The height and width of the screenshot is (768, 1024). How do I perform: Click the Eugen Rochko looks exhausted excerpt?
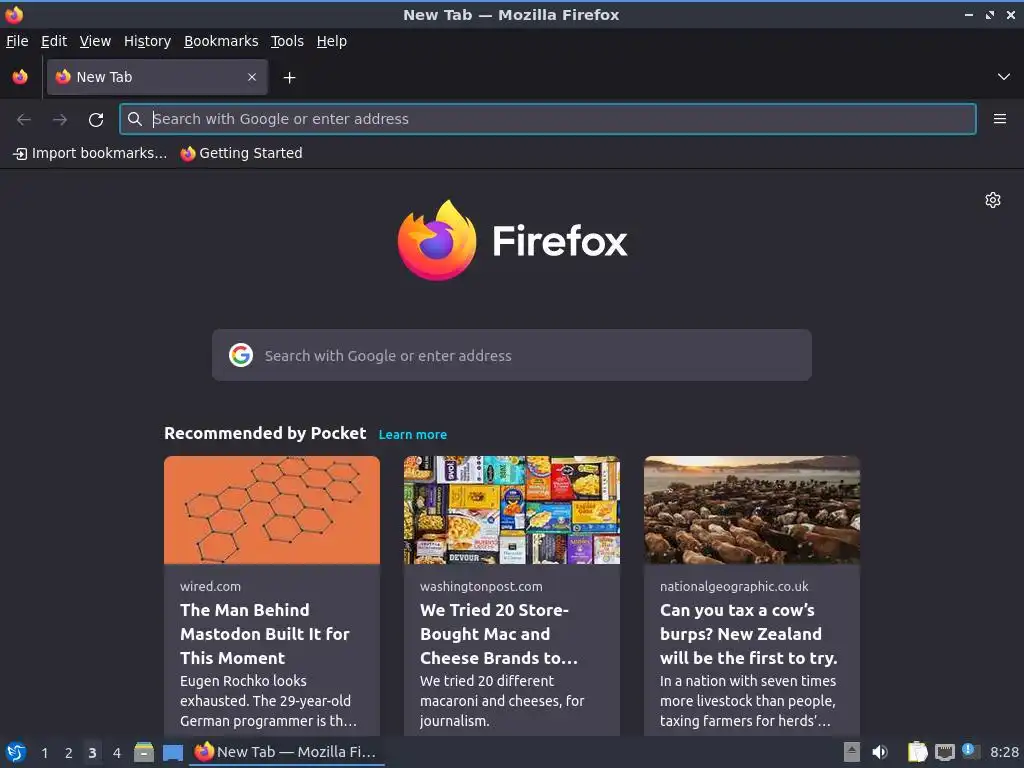pyautogui.click(x=268, y=701)
